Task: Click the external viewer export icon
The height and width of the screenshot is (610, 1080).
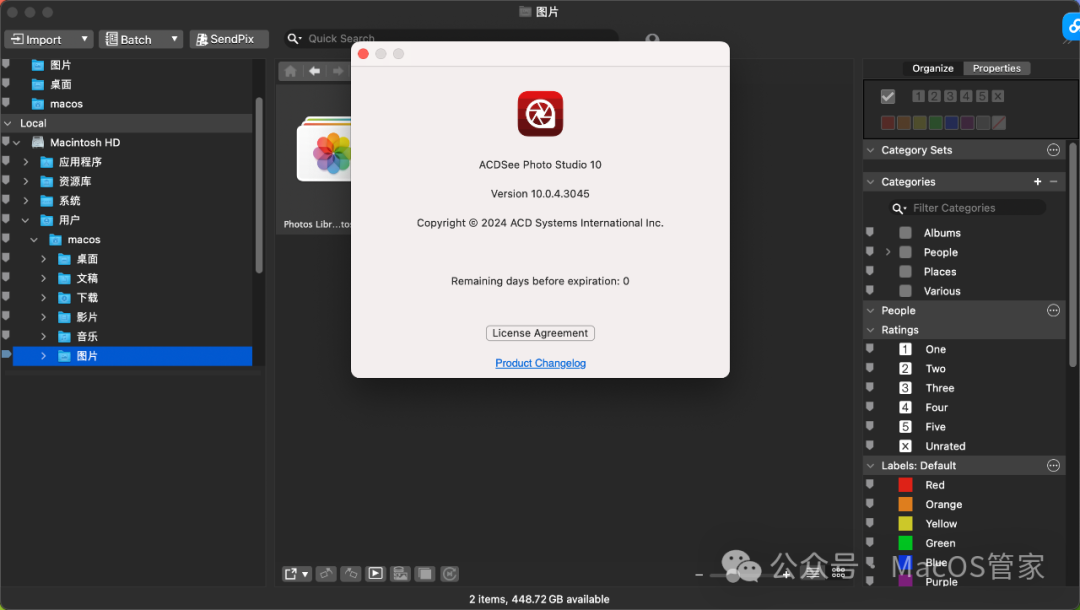Action: [297, 574]
